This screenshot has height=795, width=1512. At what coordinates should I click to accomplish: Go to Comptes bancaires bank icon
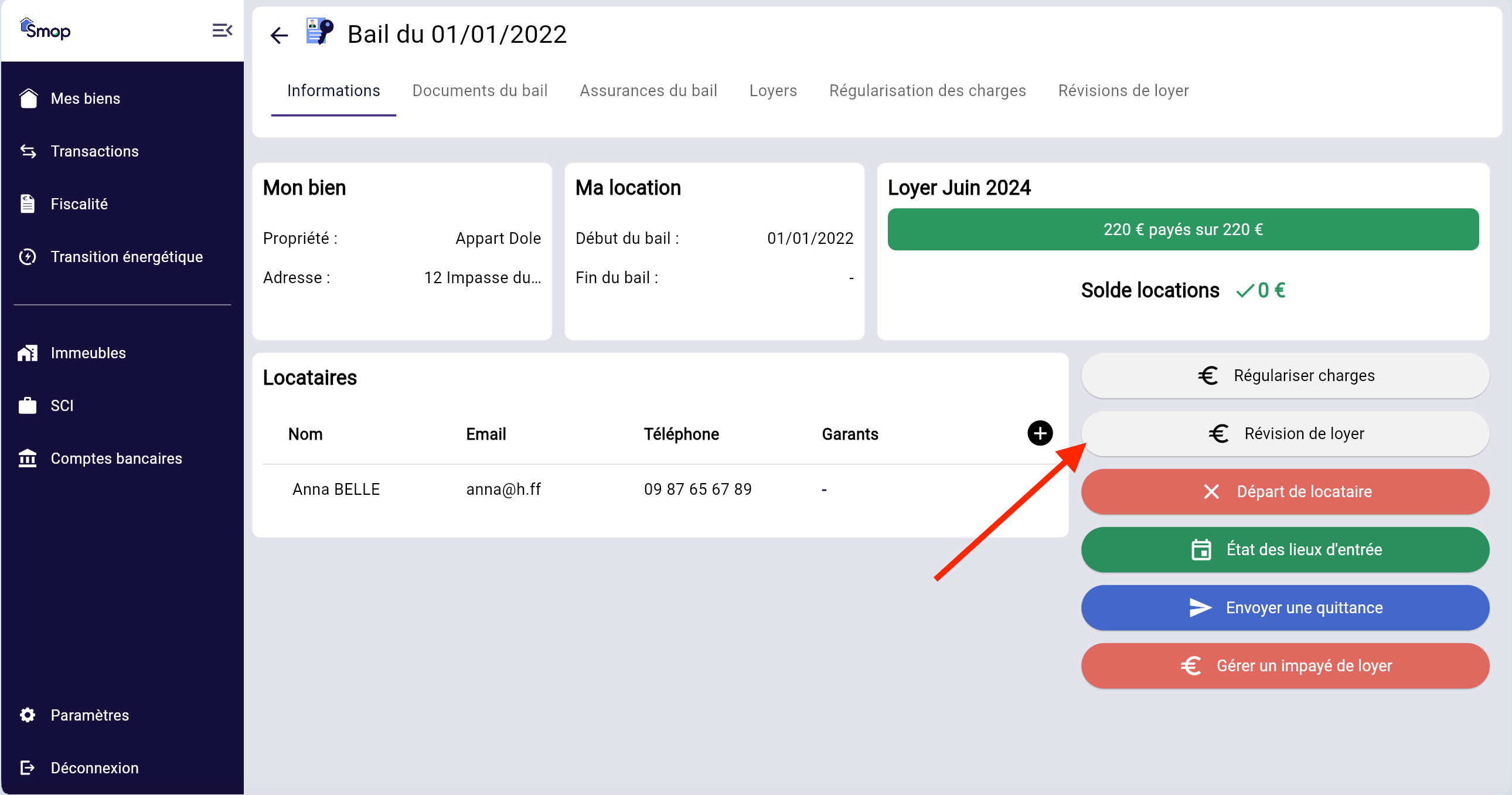click(x=28, y=458)
